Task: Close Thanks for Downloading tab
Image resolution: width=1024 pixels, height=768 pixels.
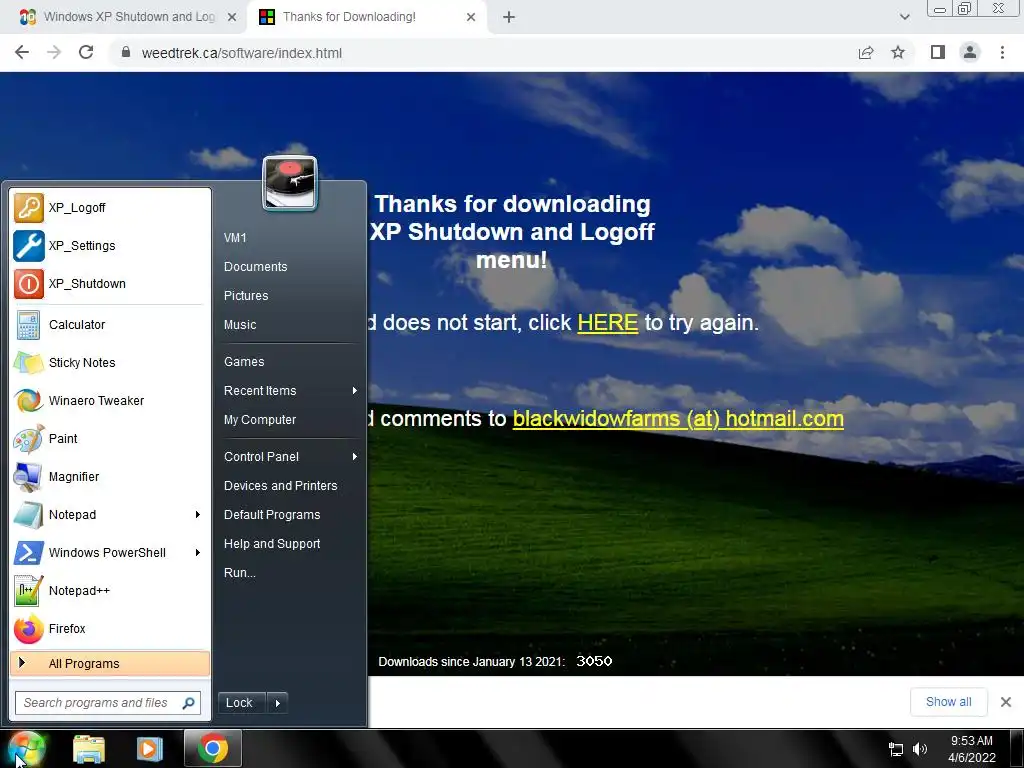Action: click(471, 17)
